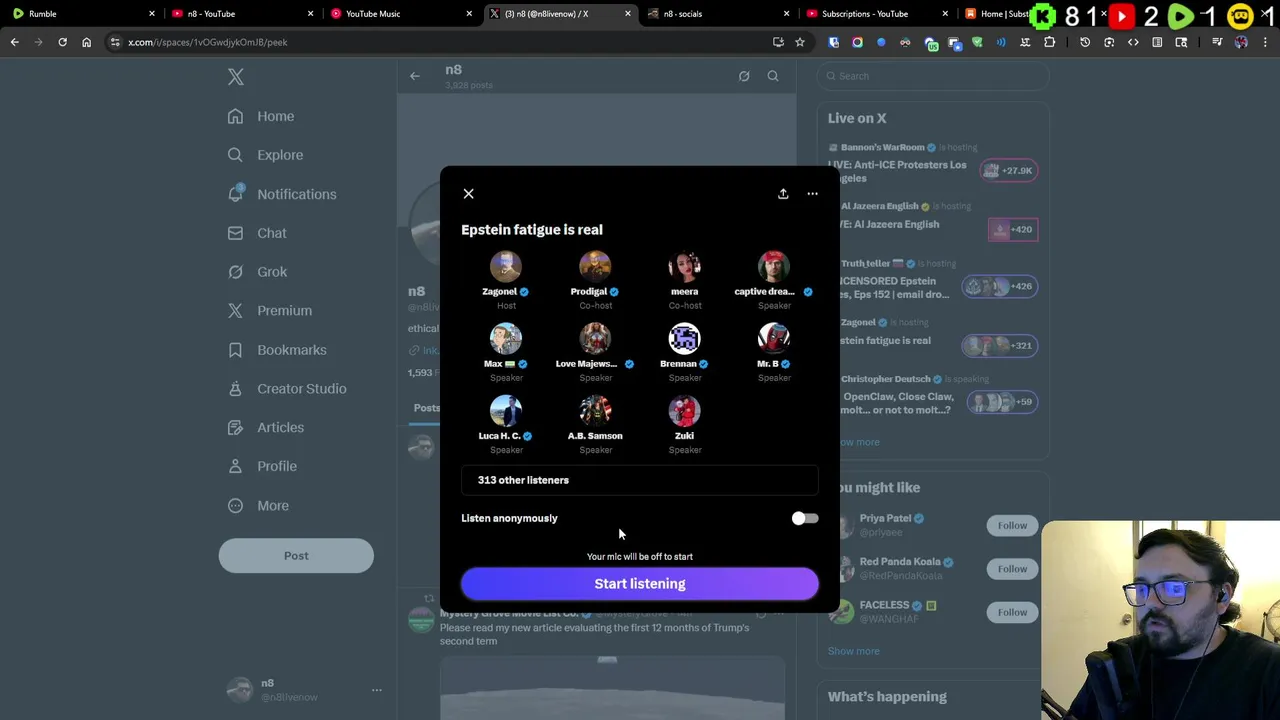The image size is (1280, 720).
Task: Switch to the YouTube Music tab
Action: [400, 14]
